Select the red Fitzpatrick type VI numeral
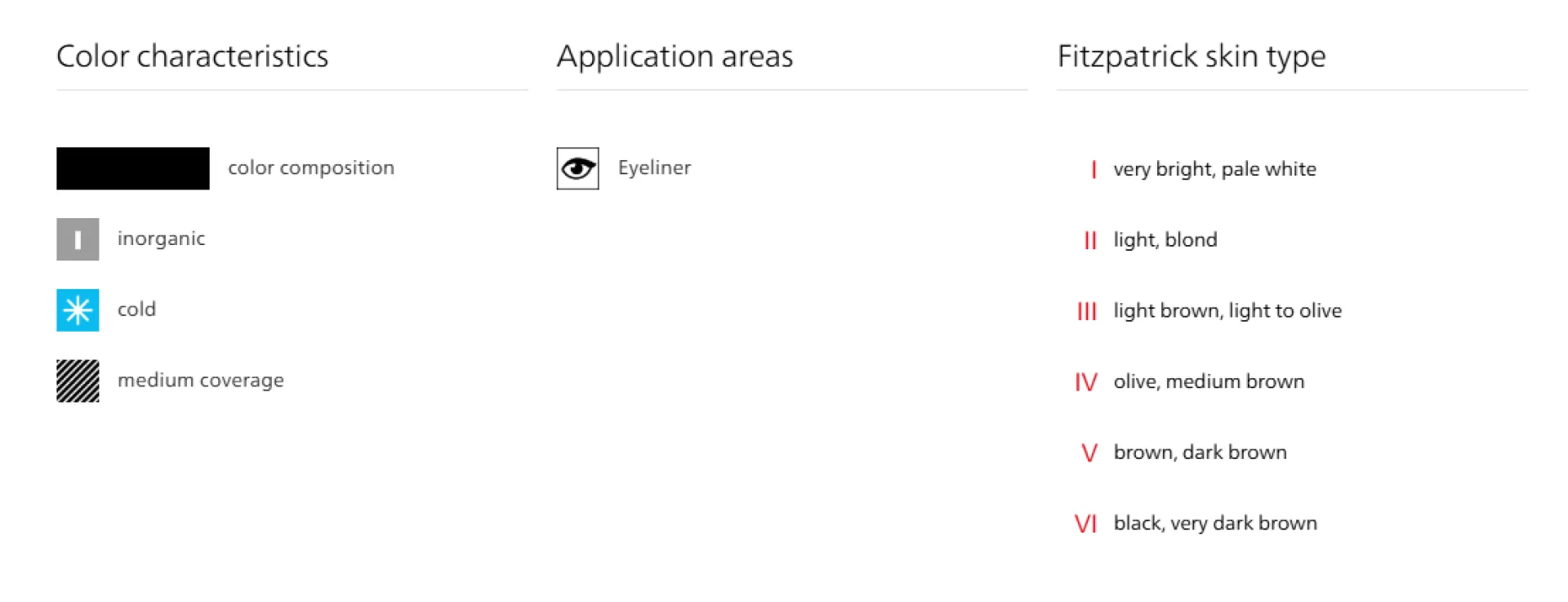 [x=1086, y=524]
